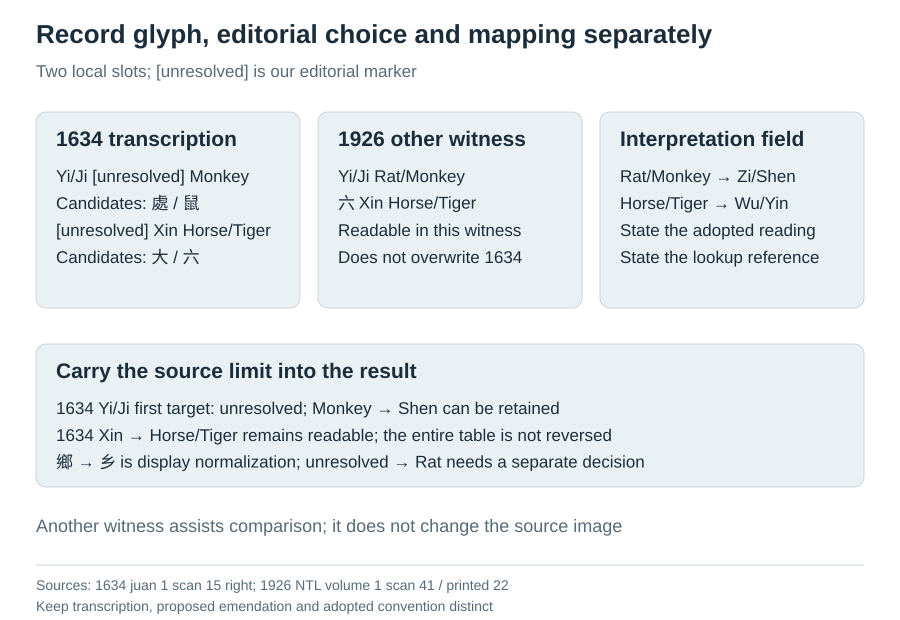Click the note 'Another witness assists comparison'
This screenshot has height=620, width=900.
329,526
